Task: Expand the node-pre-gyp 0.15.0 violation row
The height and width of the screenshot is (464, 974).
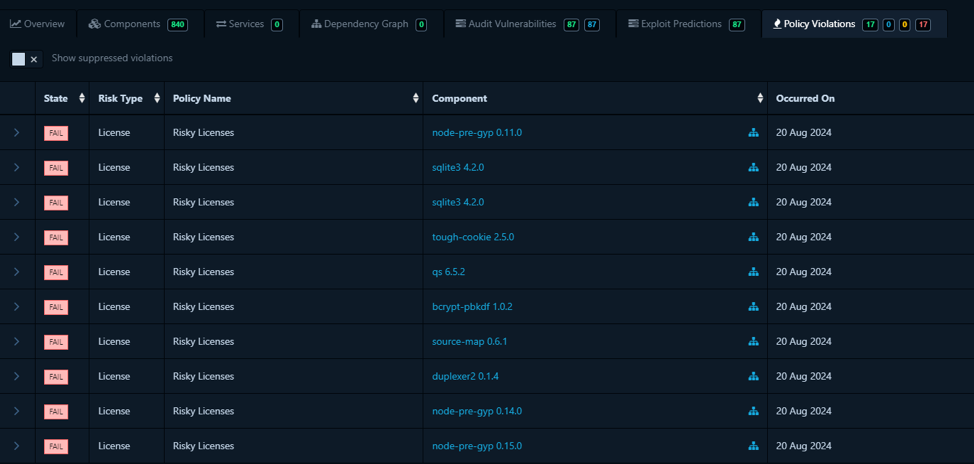Action: coord(17,445)
